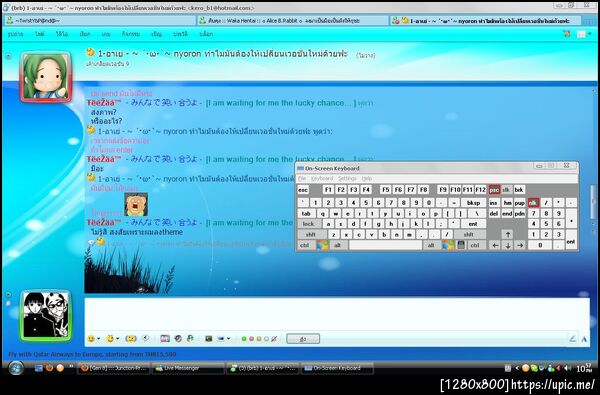Open the Help menu in On-Screen Keyboard
This screenshot has height=395, width=600.
[367, 179]
